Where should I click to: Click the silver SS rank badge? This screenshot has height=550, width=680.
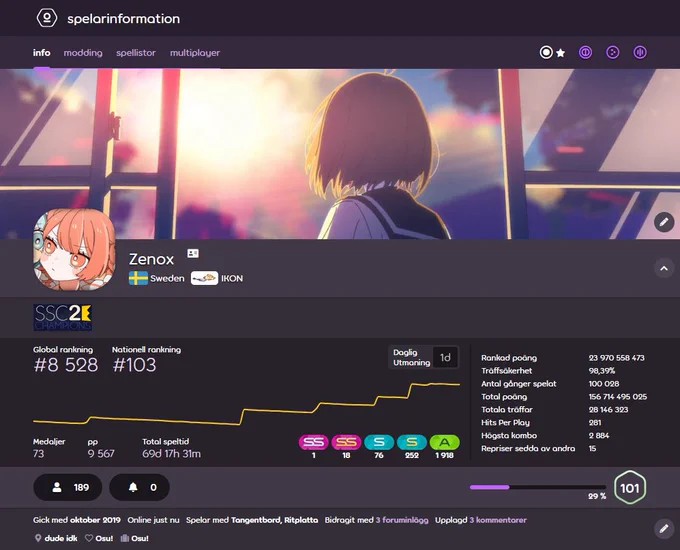click(314, 442)
